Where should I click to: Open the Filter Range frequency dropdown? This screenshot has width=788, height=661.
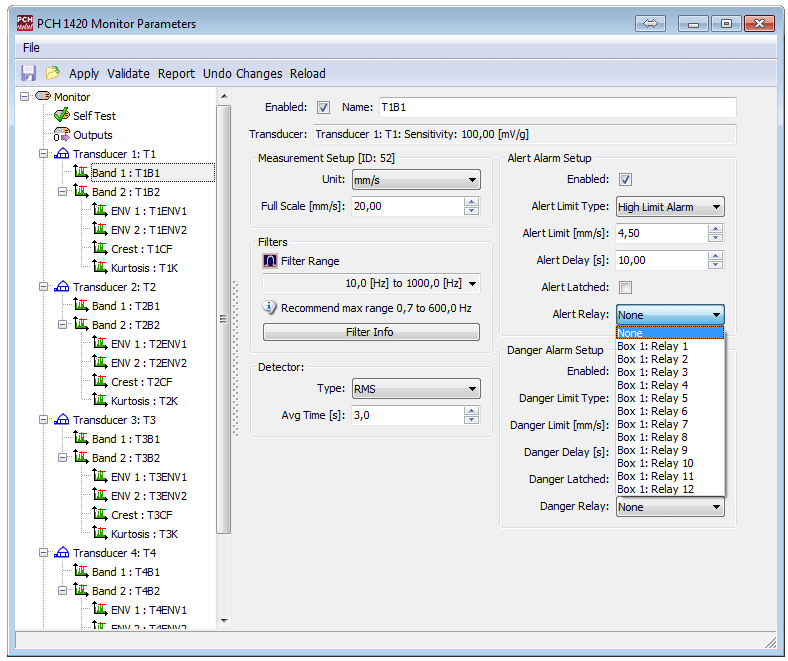371,284
